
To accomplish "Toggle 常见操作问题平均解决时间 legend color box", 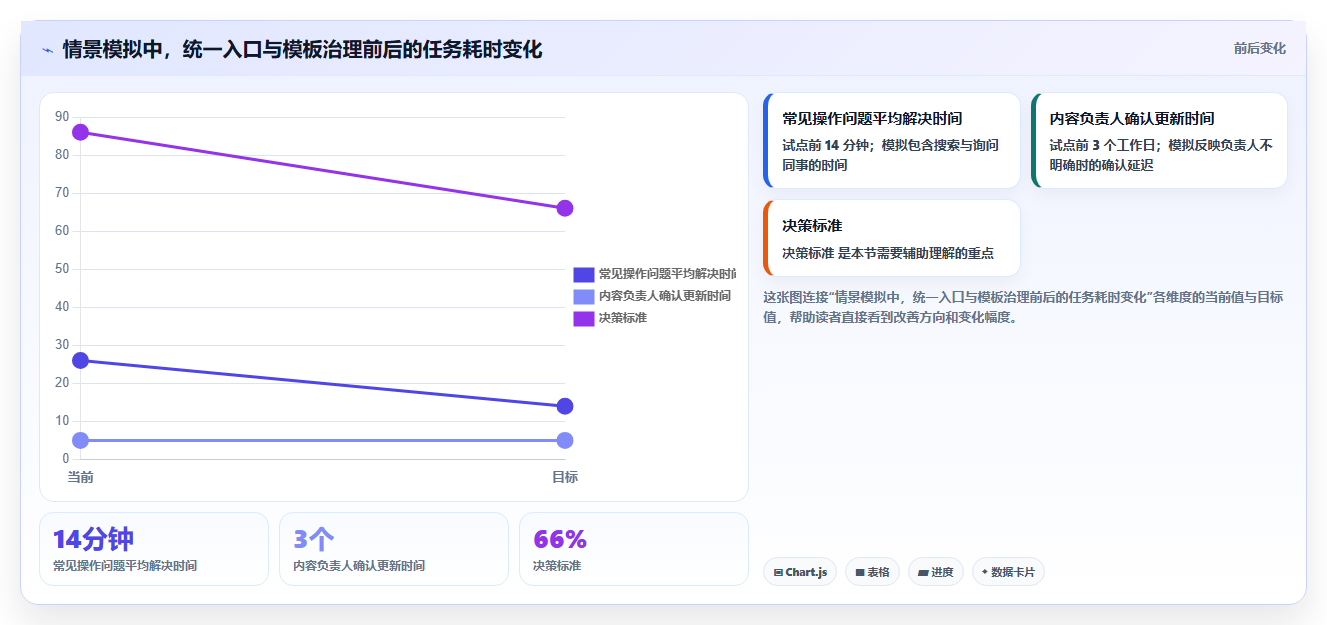I will 583,274.
